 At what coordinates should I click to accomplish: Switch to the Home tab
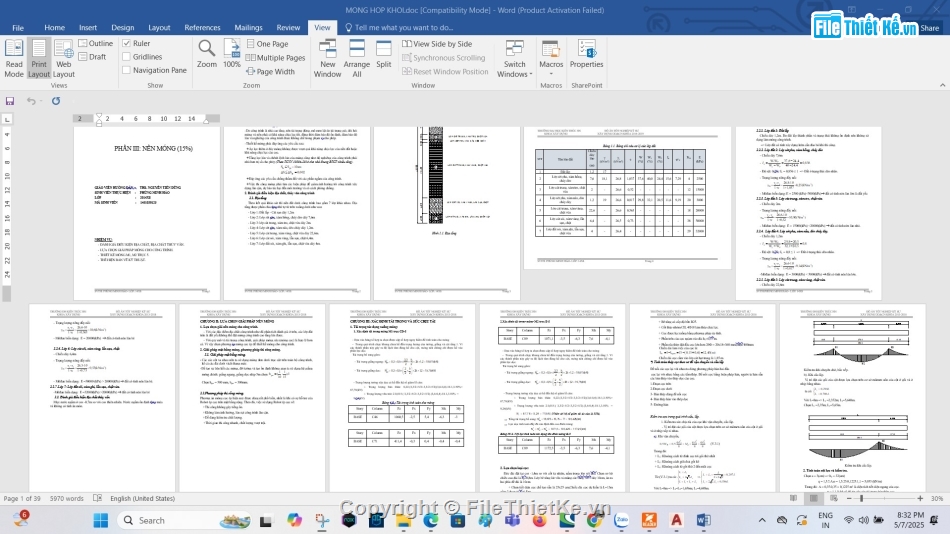tap(54, 27)
